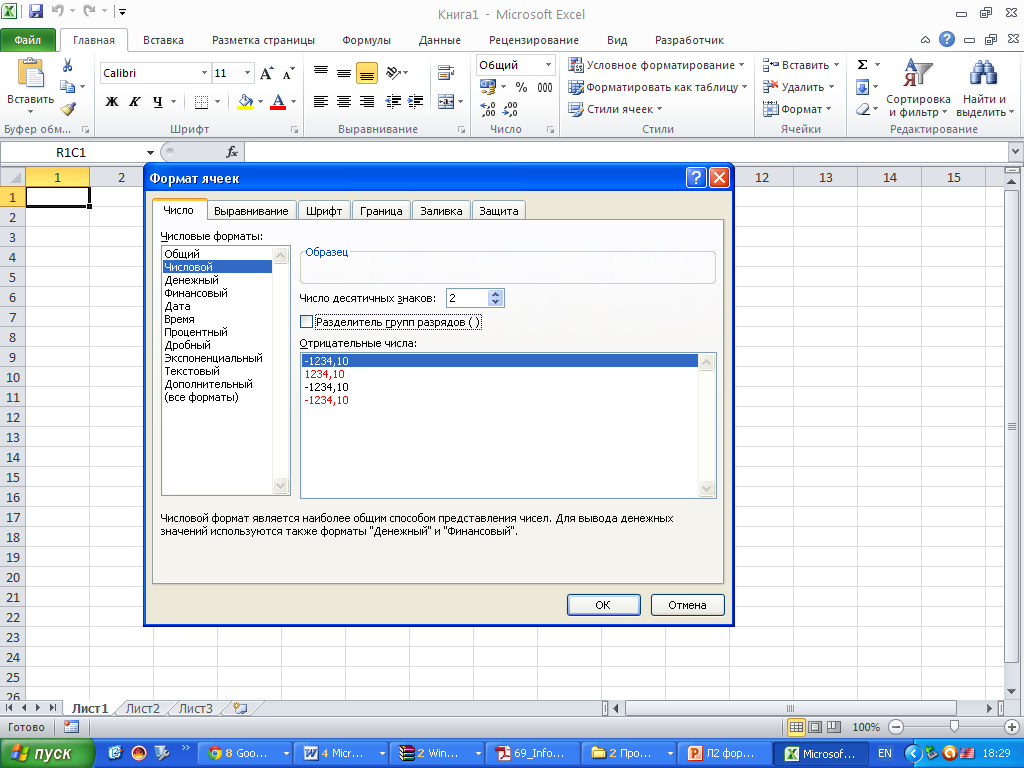Switch to Page Layout view in status bar
The image size is (1024, 768).
tap(815, 727)
